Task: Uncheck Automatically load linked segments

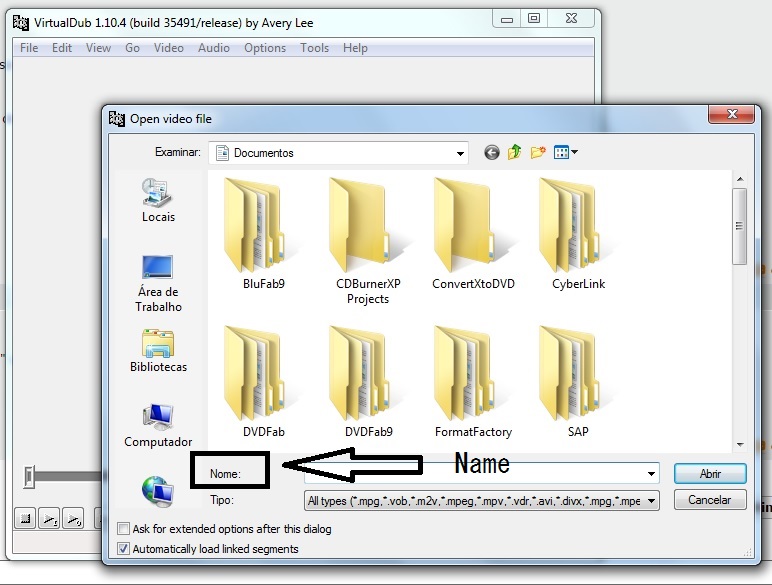Action: pos(123,549)
